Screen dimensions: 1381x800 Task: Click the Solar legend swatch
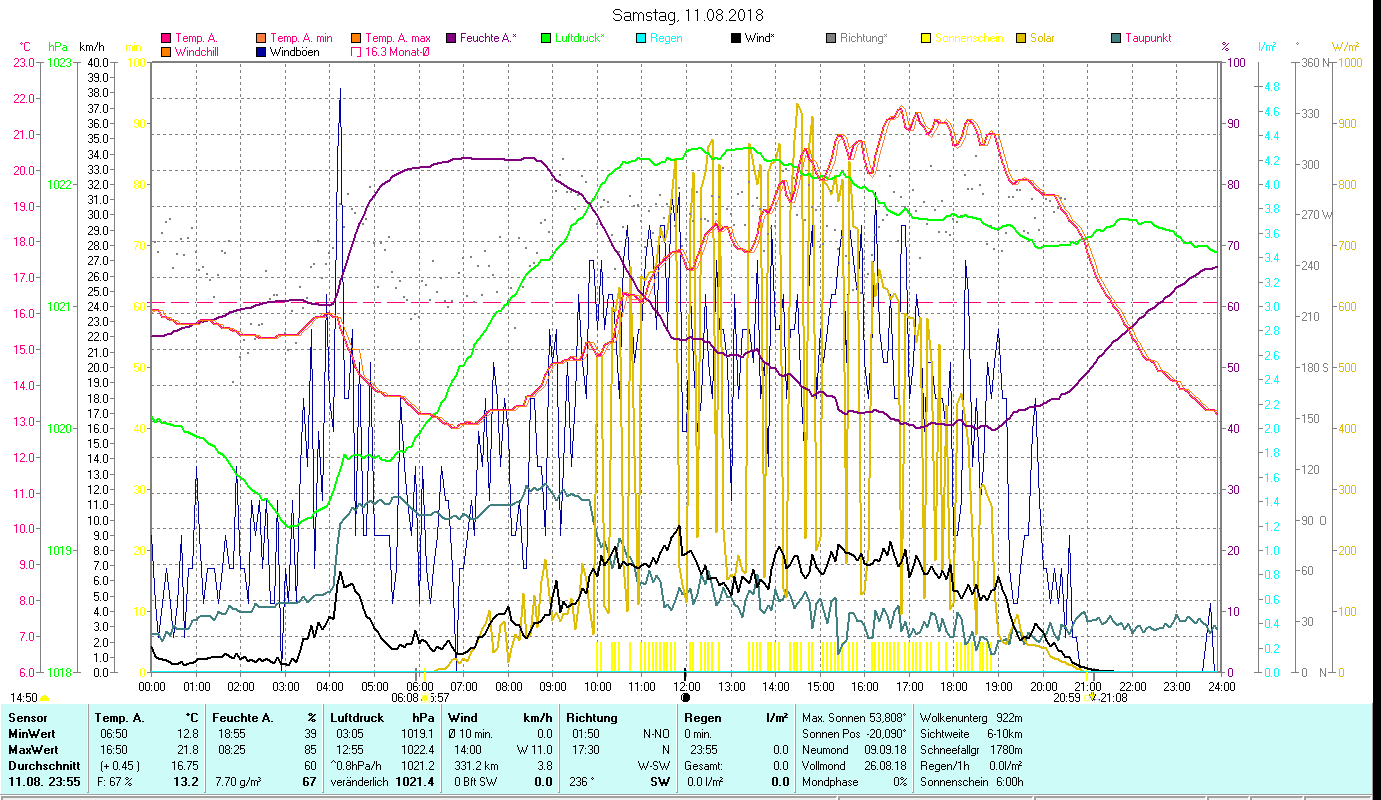pos(1020,38)
